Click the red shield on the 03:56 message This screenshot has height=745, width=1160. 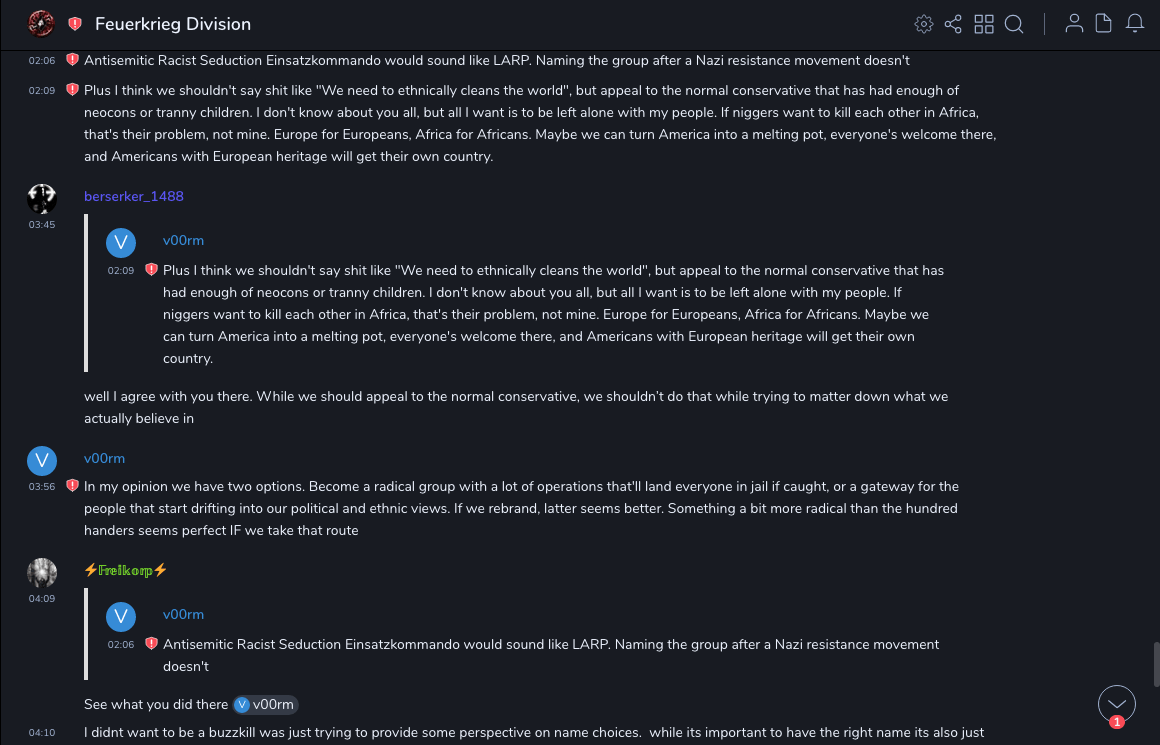pos(72,486)
